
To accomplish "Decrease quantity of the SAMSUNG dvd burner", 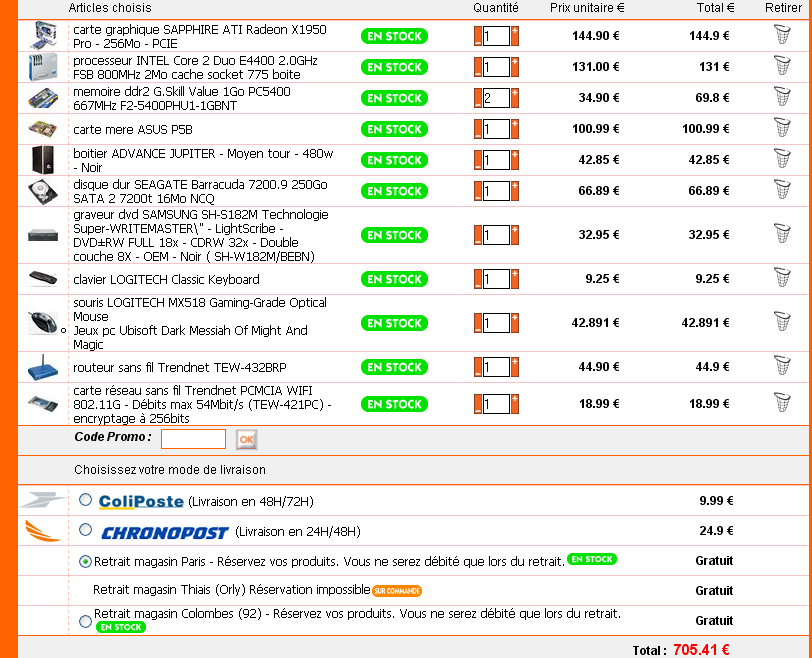I will tap(478, 236).
